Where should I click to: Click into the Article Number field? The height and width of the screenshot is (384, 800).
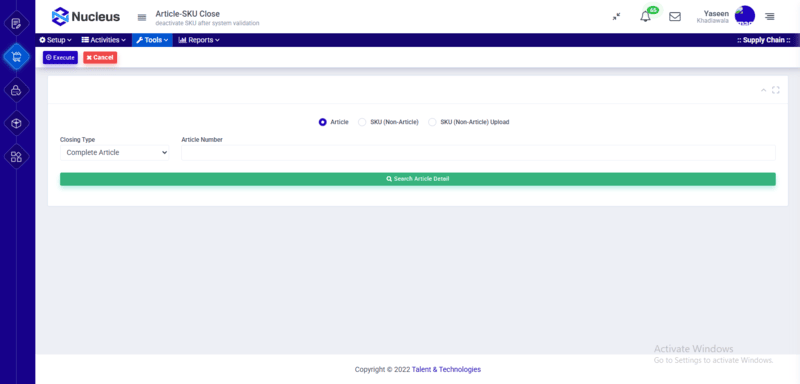click(x=478, y=152)
